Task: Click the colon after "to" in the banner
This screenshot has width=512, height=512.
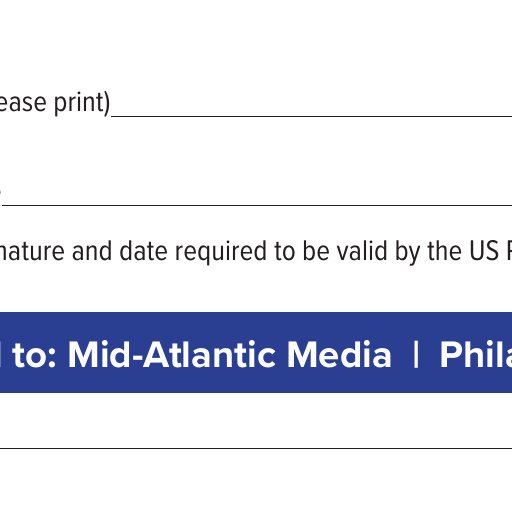Action: tap(51, 359)
